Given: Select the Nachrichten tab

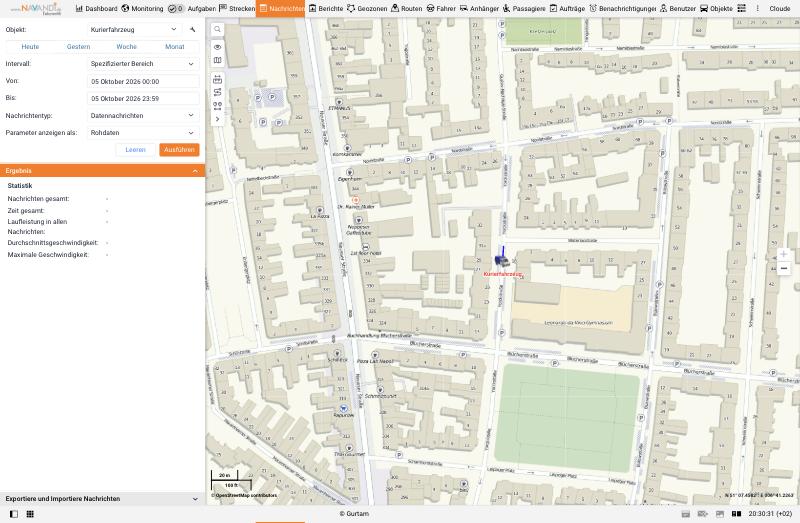Looking at the screenshot, I should (x=281, y=8).
